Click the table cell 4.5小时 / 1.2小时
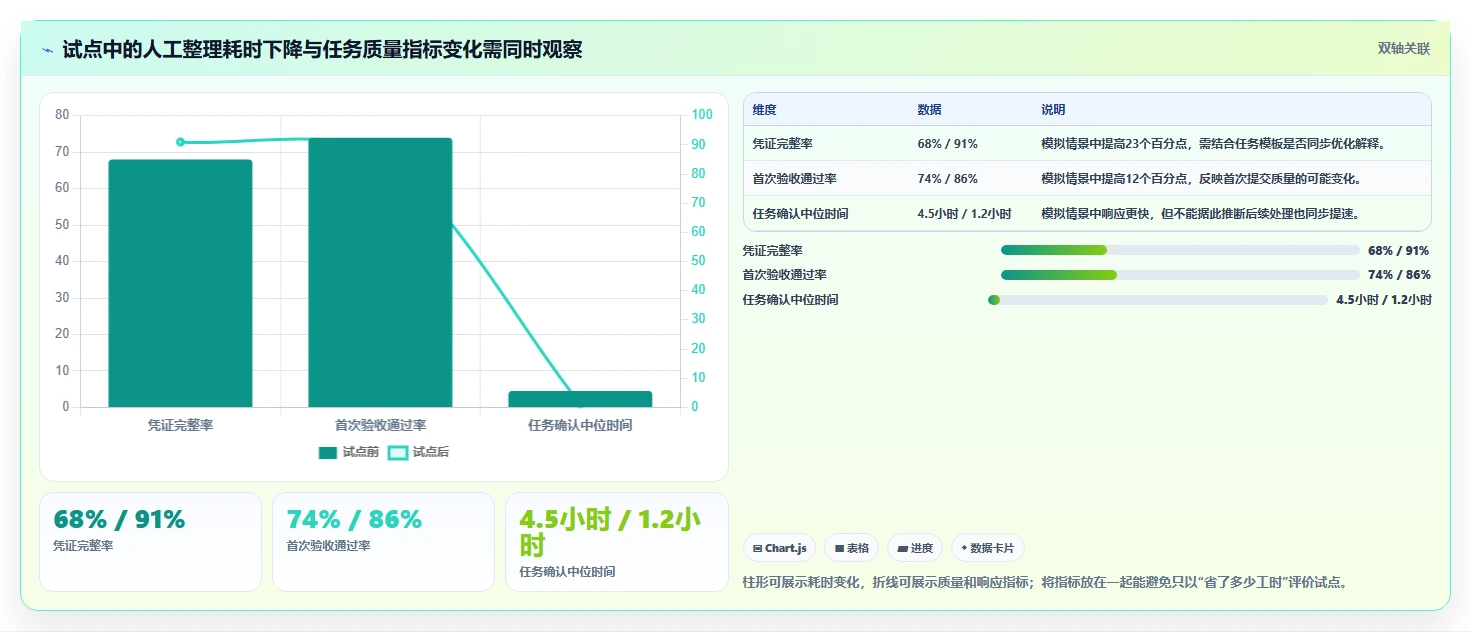The image size is (1471, 632). point(964,214)
